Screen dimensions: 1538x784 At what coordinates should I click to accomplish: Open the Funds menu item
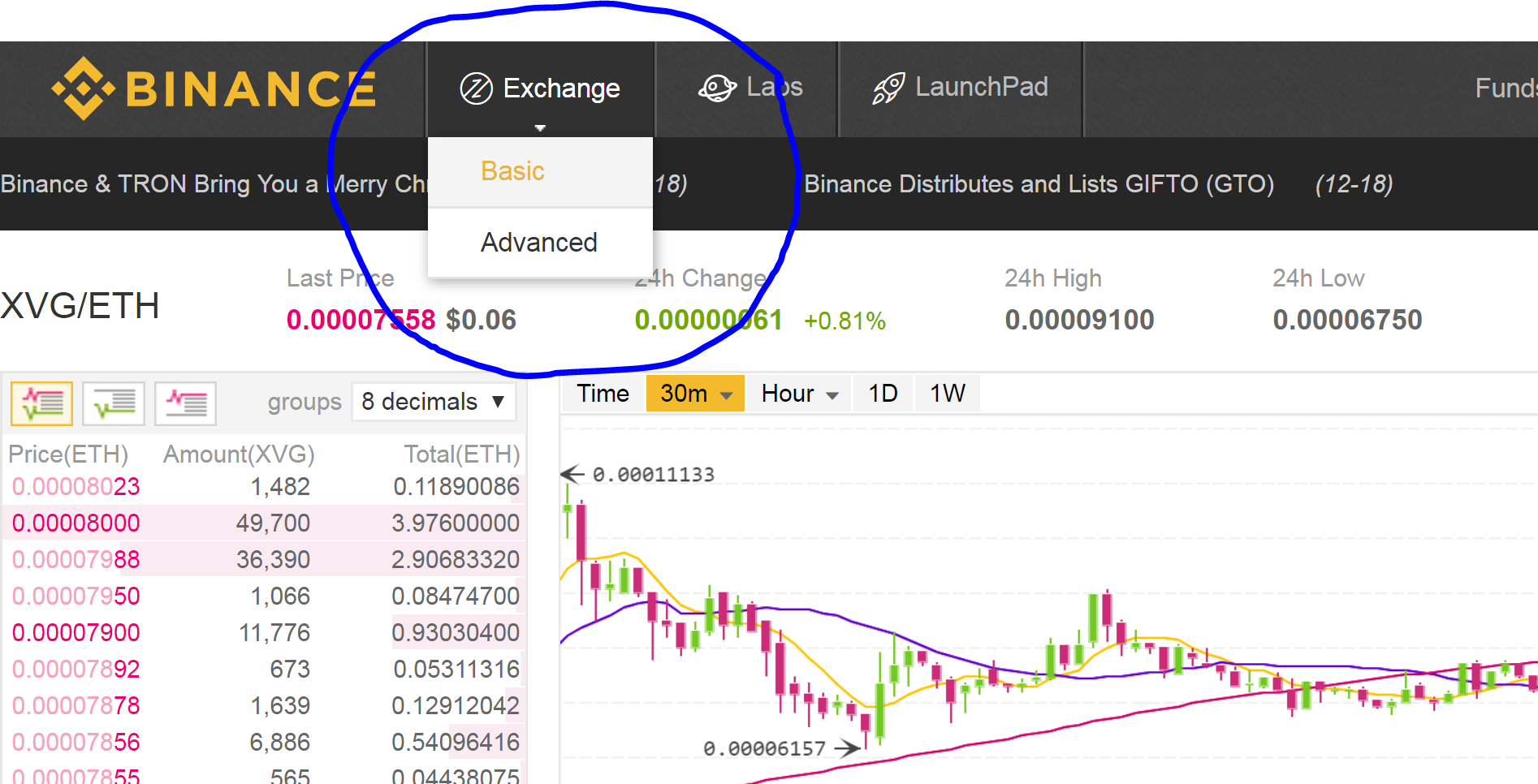click(x=1506, y=88)
